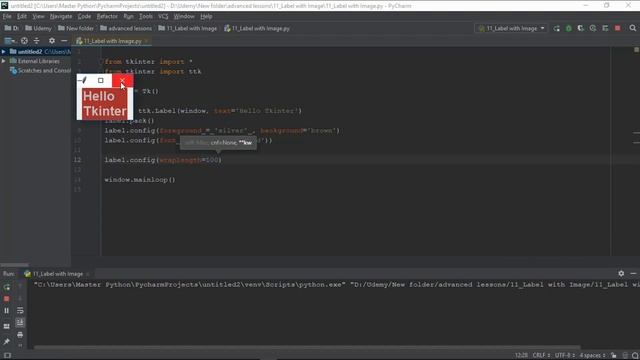Viewport: 640px width, 360px height.
Task: Click Scroll from Source target icon
Action: point(24,41)
